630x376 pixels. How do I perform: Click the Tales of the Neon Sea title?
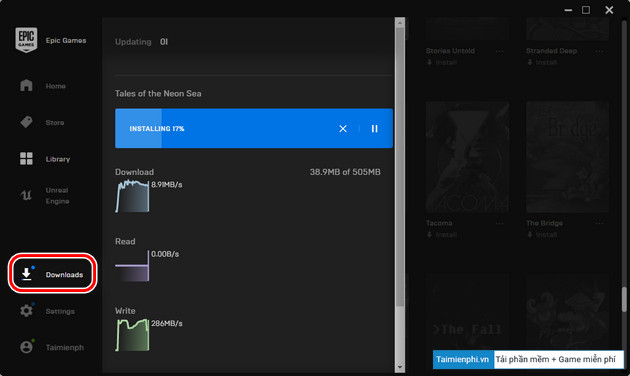click(158, 94)
